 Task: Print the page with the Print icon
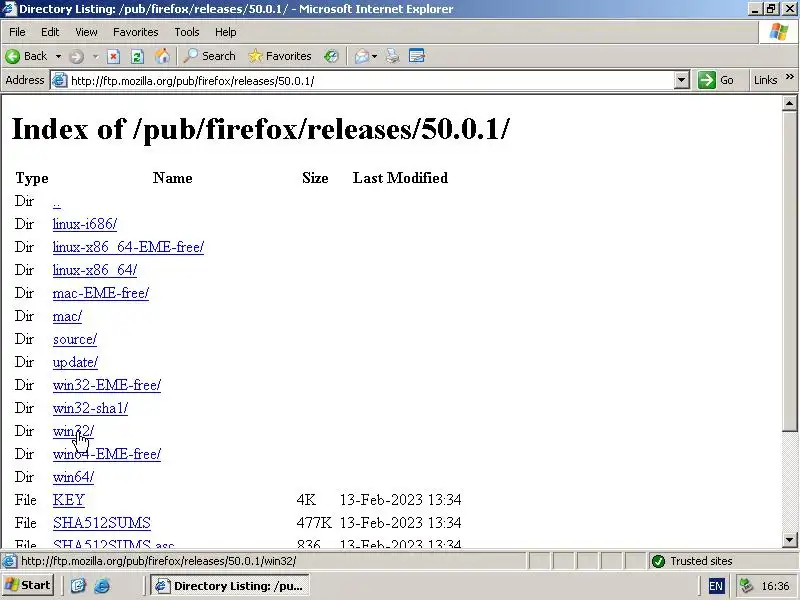coord(392,56)
